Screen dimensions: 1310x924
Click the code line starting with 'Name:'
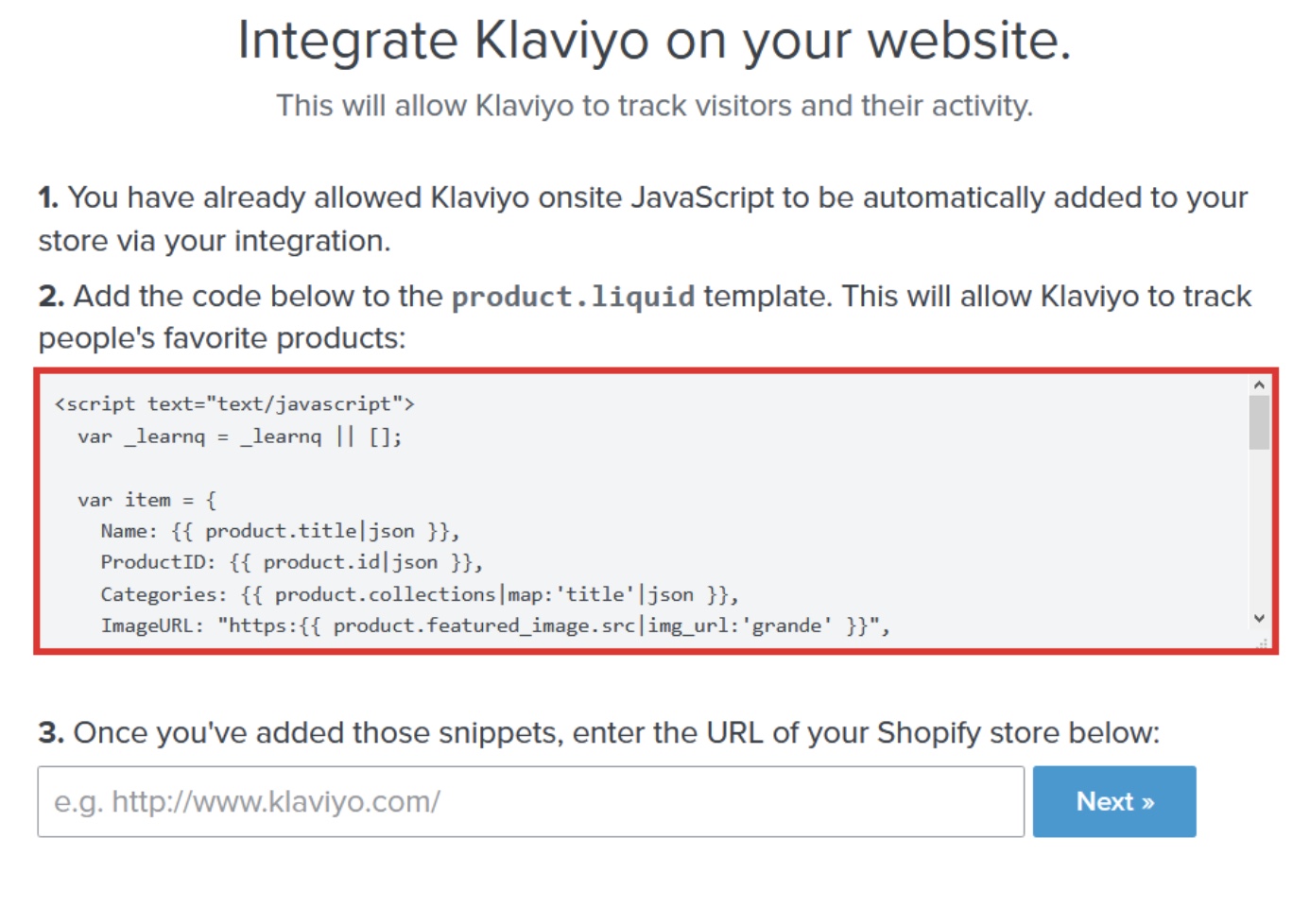click(280, 531)
